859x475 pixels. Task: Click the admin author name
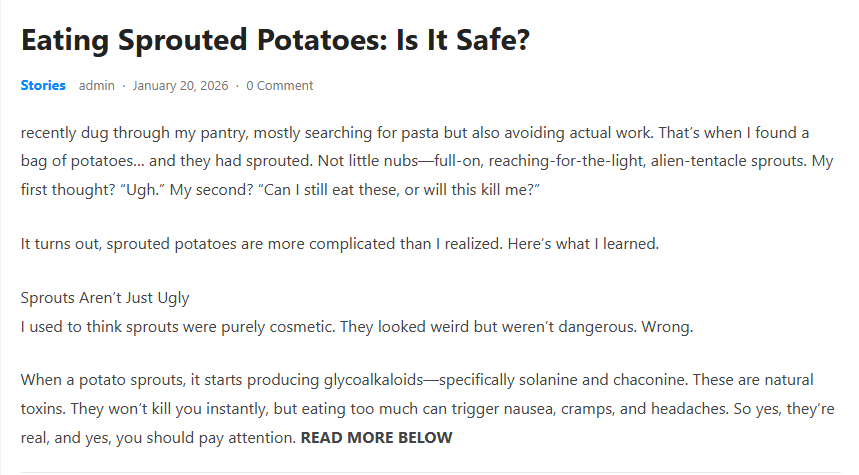tap(97, 85)
